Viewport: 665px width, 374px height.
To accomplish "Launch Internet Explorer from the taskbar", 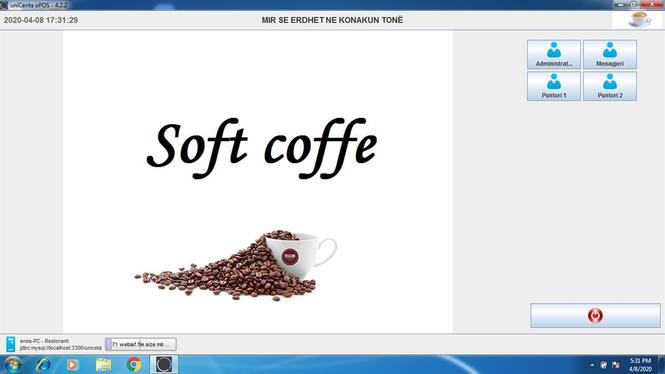I will pyautogui.click(x=43, y=365).
